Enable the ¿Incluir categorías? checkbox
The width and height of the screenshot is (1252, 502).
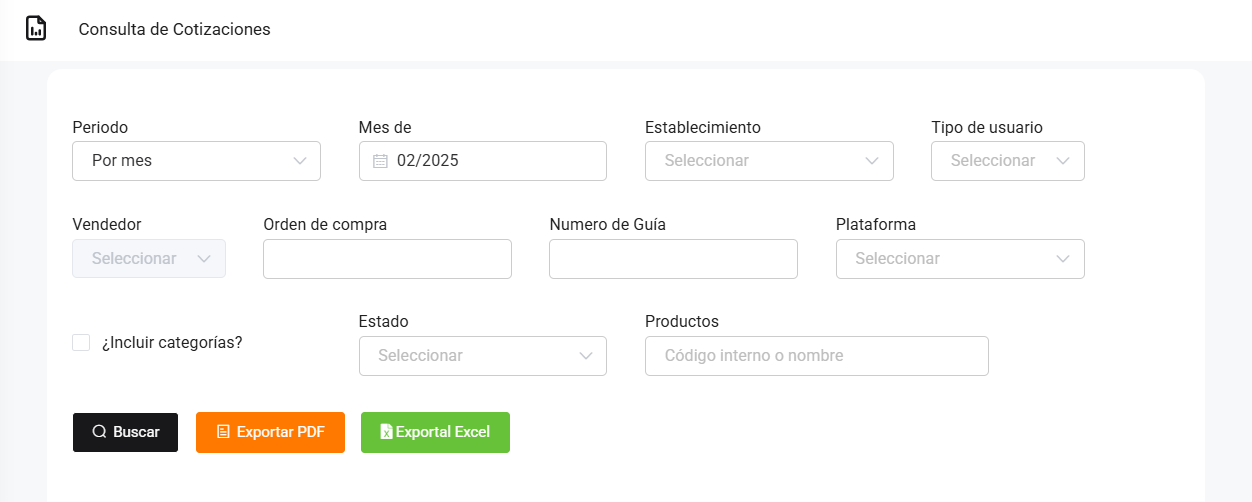pyautogui.click(x=81, y=343)
